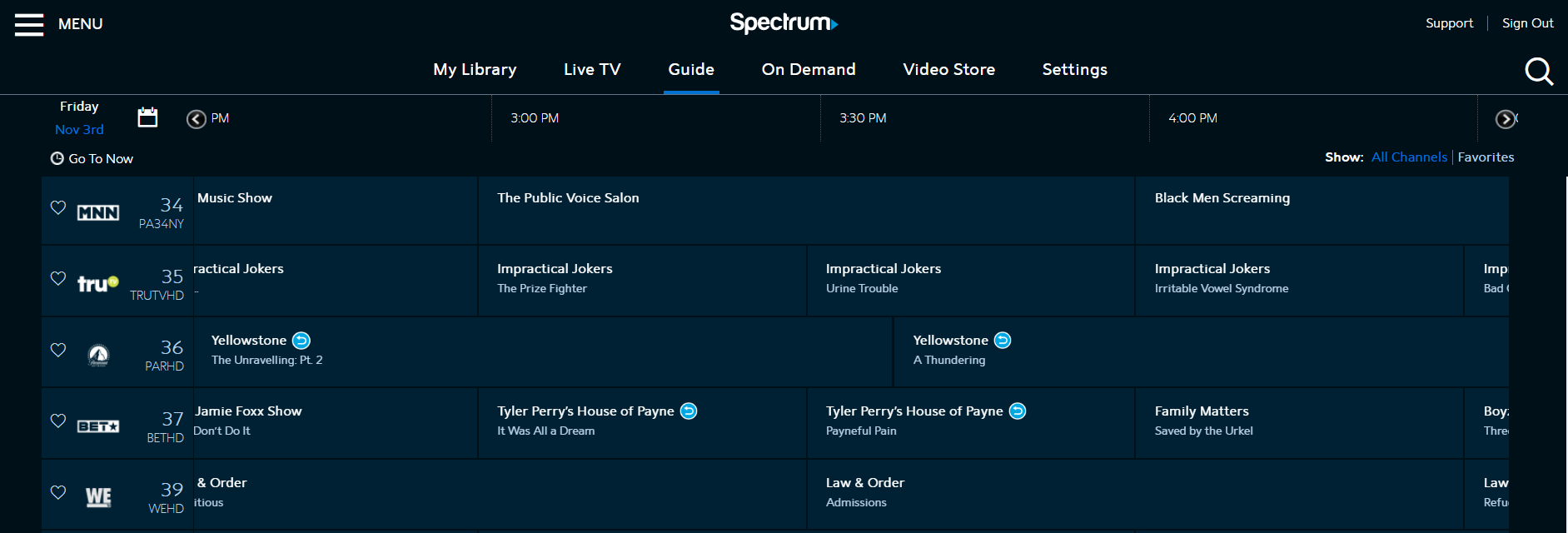Viewport: 1568px width, 533px height.
Task: Select Impractical Jokers The Prize Fighter
Action: pyautogui.click(x=642, y=281)
